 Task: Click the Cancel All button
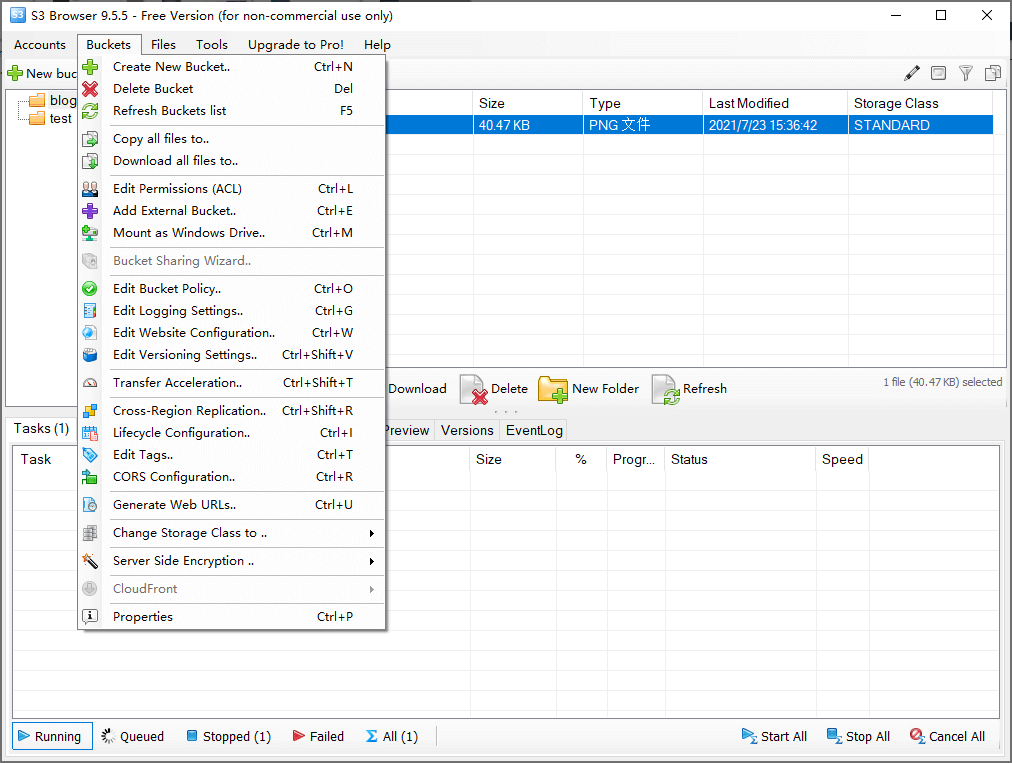pyautogui.click(x=947, y=737)
